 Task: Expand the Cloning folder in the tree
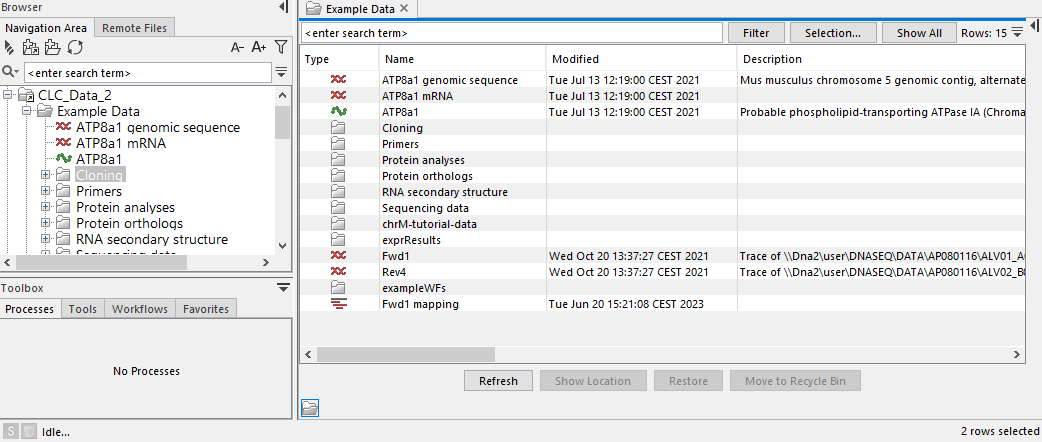(x=46, y=175)
